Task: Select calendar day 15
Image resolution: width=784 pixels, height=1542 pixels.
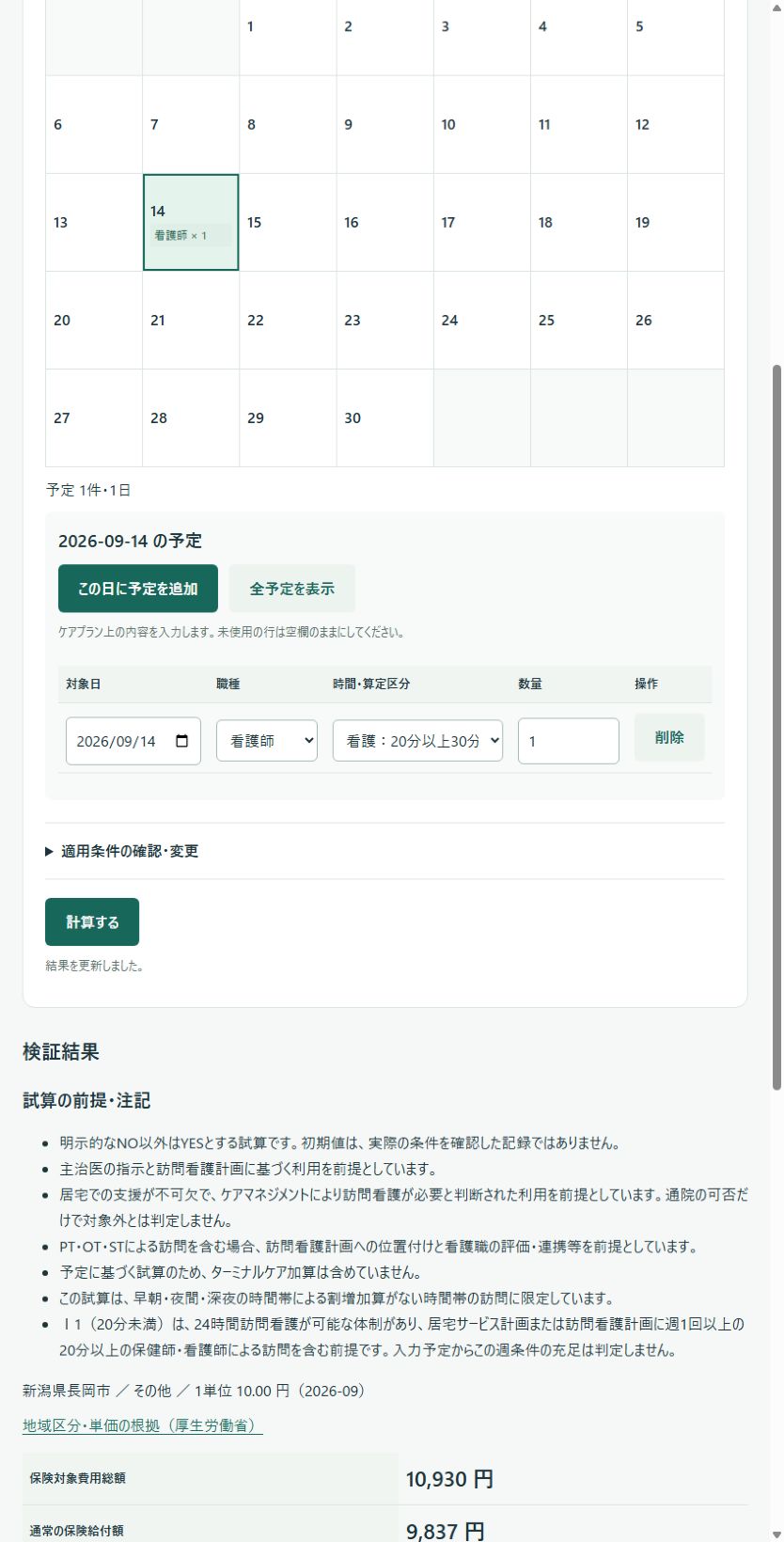Action: [288, 222]
